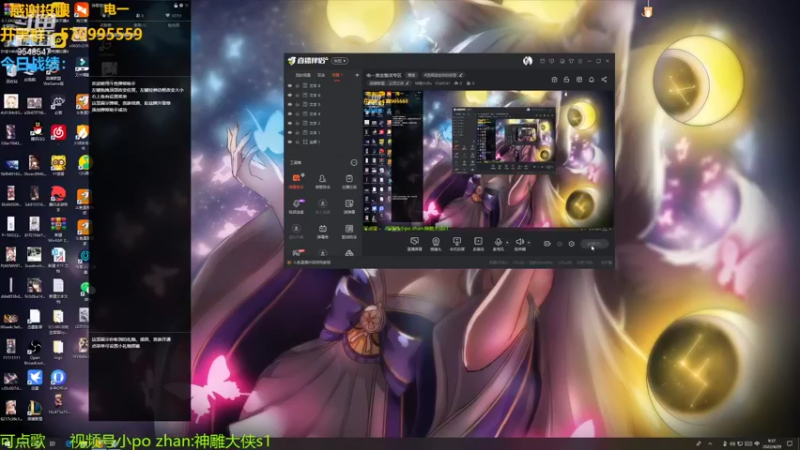Add multimedia source from bottom toolbar
Viewport: 800px width, 450px height.
[x=478, y=244]
